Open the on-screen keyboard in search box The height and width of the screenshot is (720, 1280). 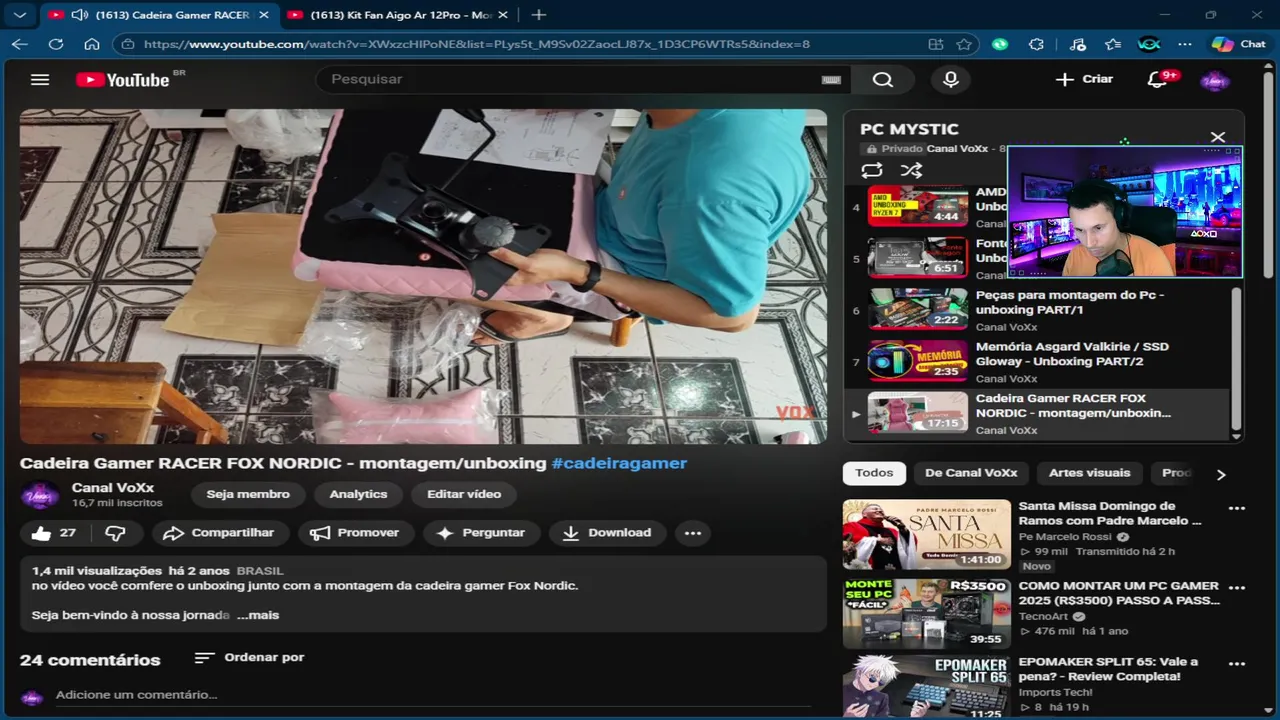click(831, 80)
